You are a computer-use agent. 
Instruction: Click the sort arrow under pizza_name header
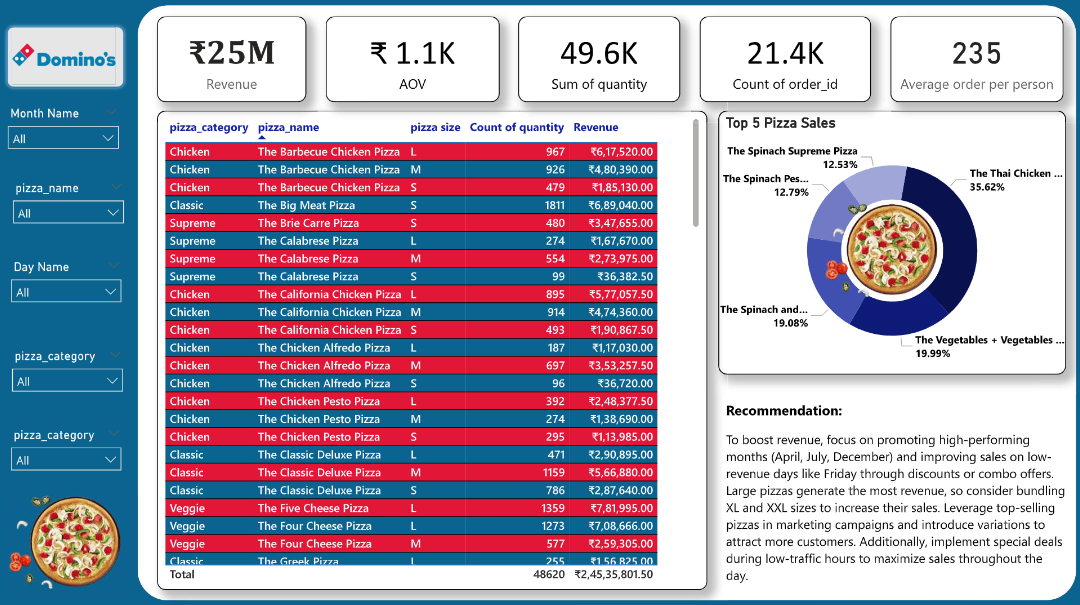click(x=262, y=138)
